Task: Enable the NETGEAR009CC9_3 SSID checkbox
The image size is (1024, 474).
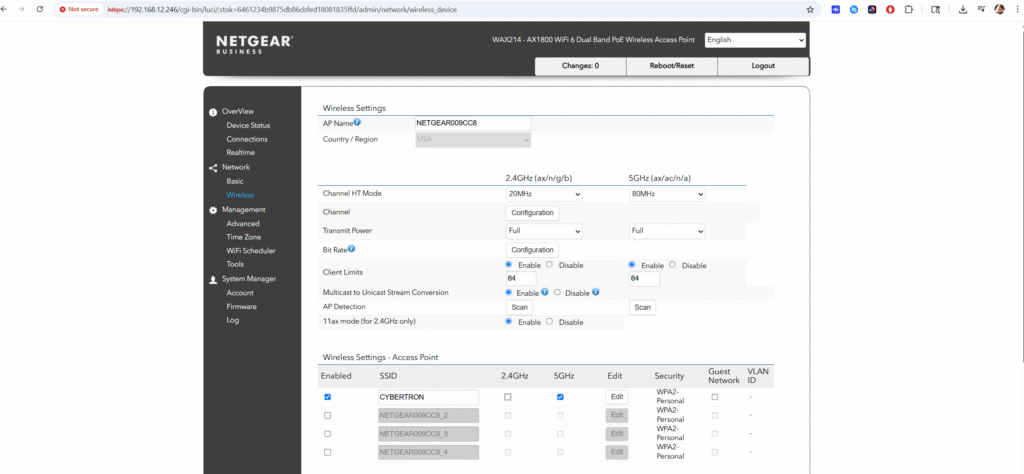Action: [327, 434]
